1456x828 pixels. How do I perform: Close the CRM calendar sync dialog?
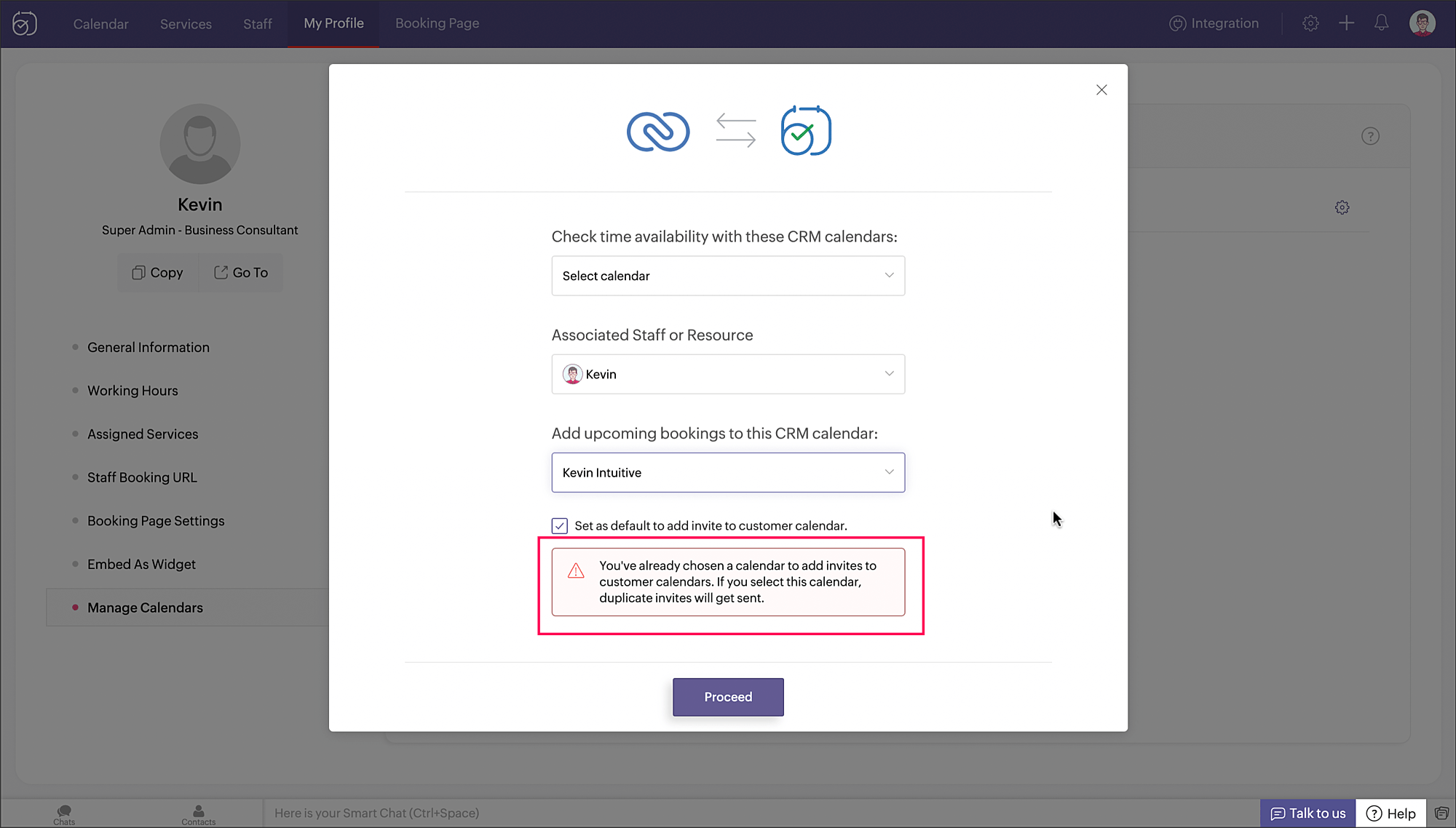pyautogui.click(x=1101, y=89)
